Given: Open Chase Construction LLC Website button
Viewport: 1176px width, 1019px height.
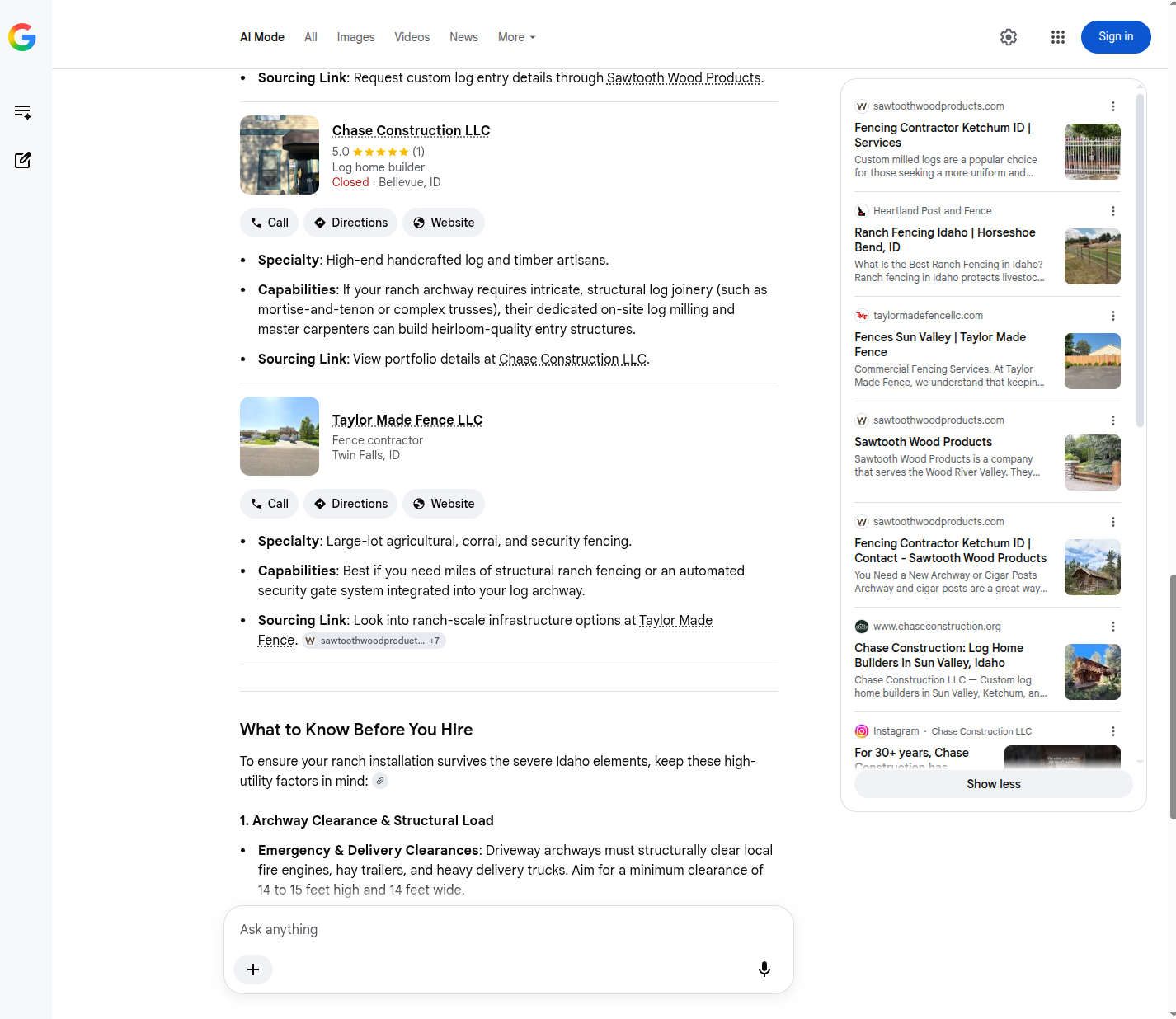Looking at the screenshot, I should [x=444, y=223].
